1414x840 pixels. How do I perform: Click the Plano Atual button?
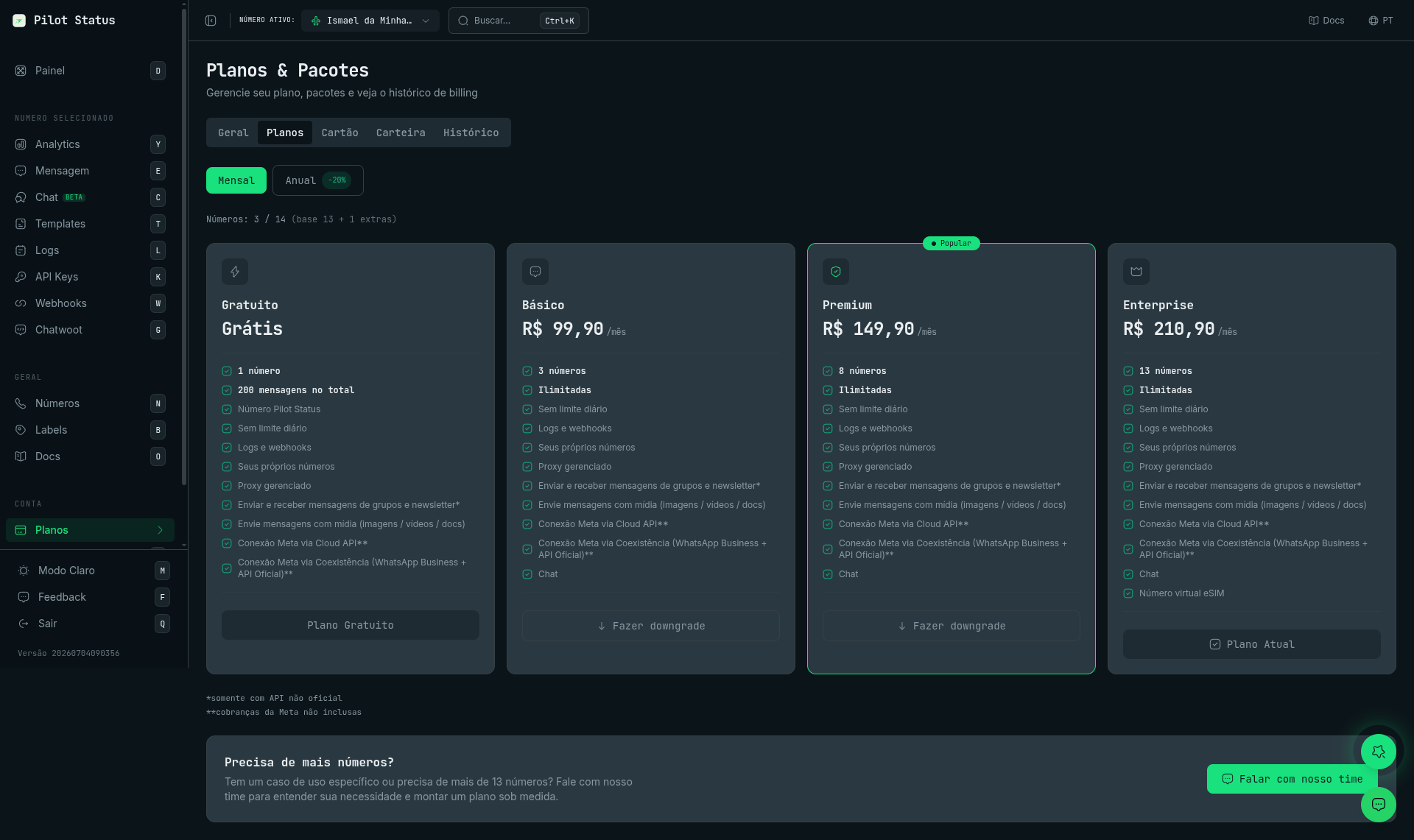[1252, 644]
